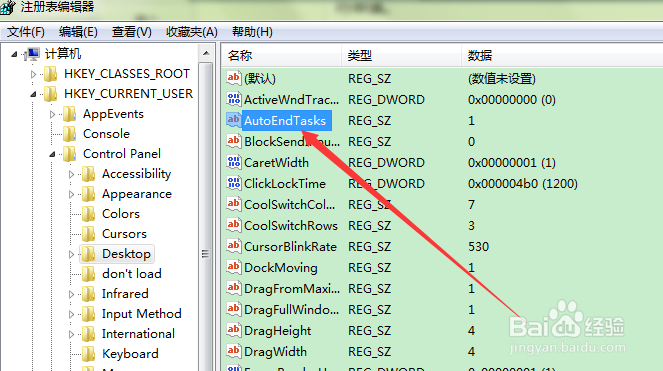Open the 编辑(E) menu
Screen dimensions: 663x371
(78, 32)
